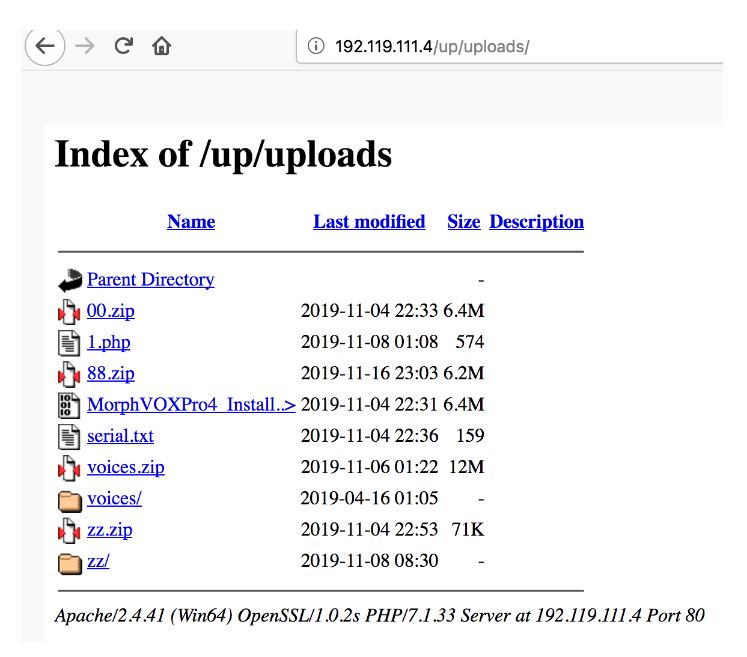Click the Parent Directory back-arrow icon
Screen dimensions: 747x657
(69, 280)
